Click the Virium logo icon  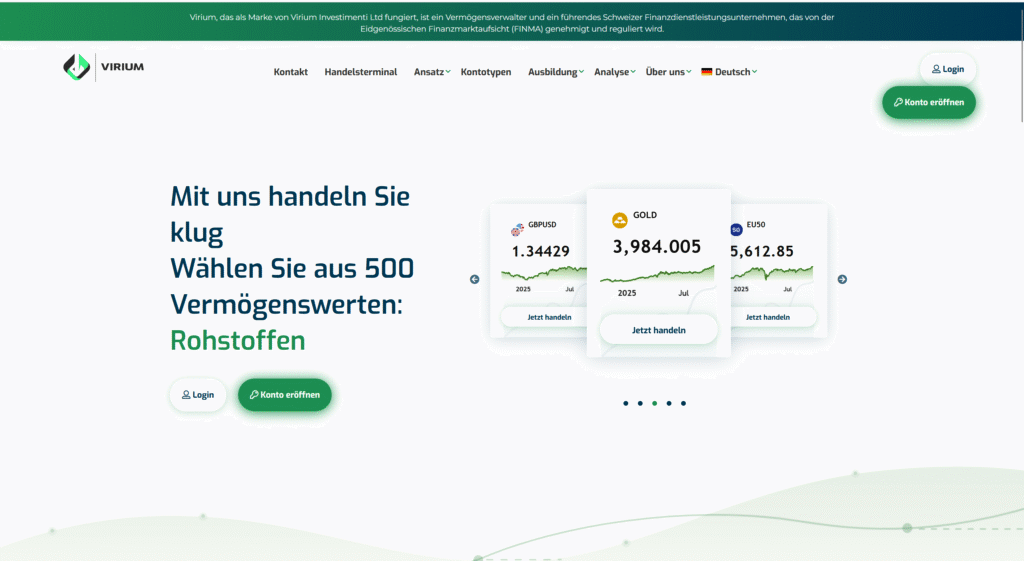click(x=76, y=67)
